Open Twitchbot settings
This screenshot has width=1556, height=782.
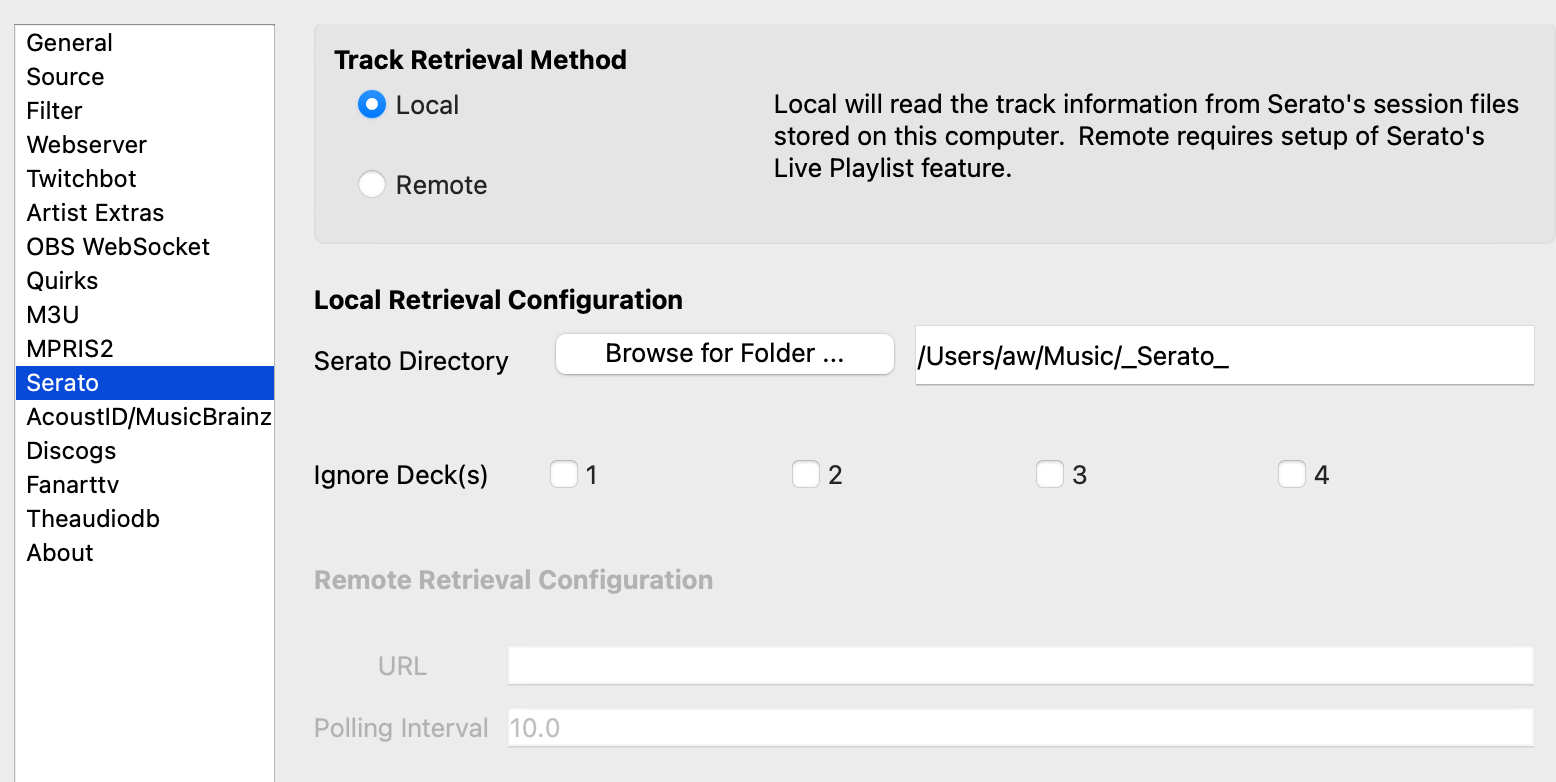pyautogui.click(x=82, y=179)
